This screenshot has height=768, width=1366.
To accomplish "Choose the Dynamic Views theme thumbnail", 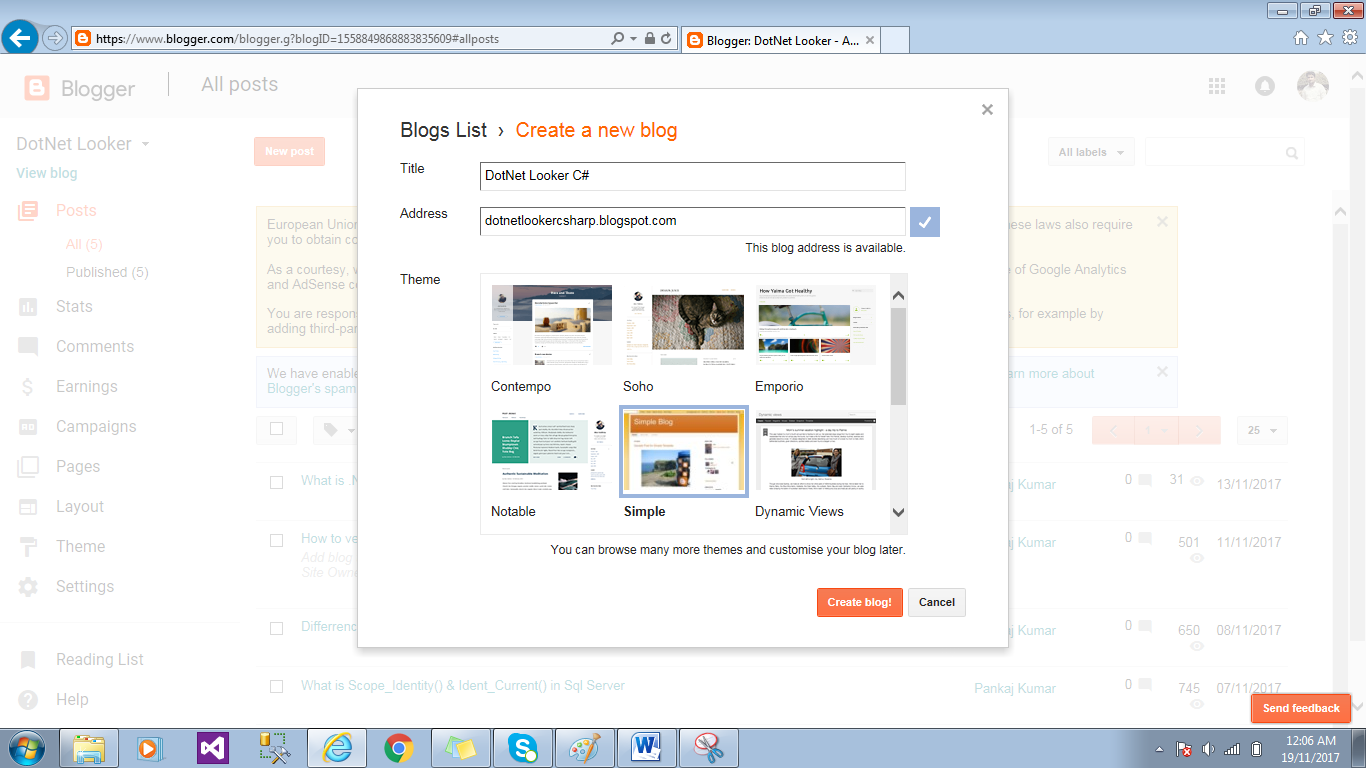I will pyautogui.click(x=815, y=450).
